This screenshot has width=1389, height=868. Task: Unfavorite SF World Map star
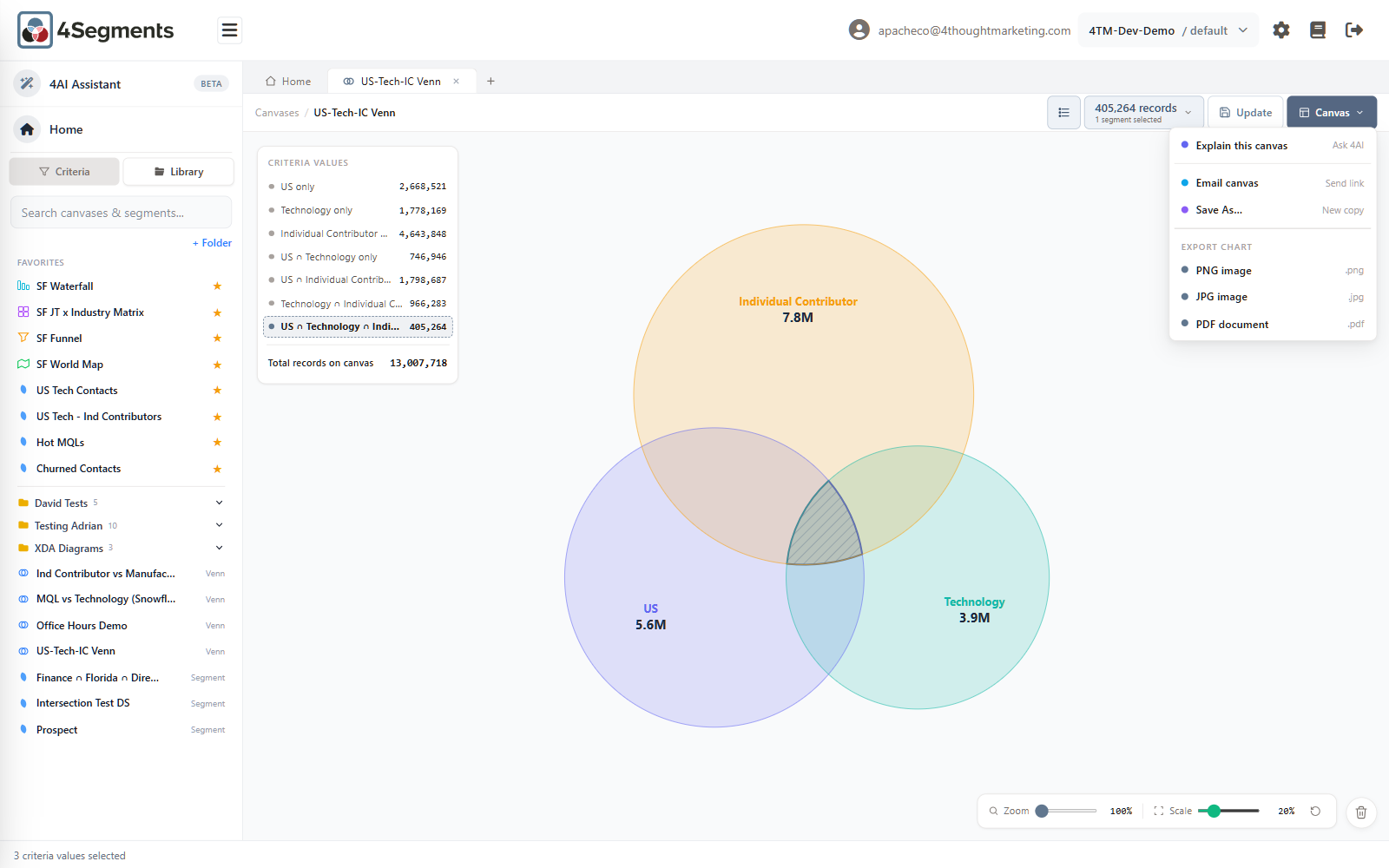pyautogui.click(x=217, y=365)
